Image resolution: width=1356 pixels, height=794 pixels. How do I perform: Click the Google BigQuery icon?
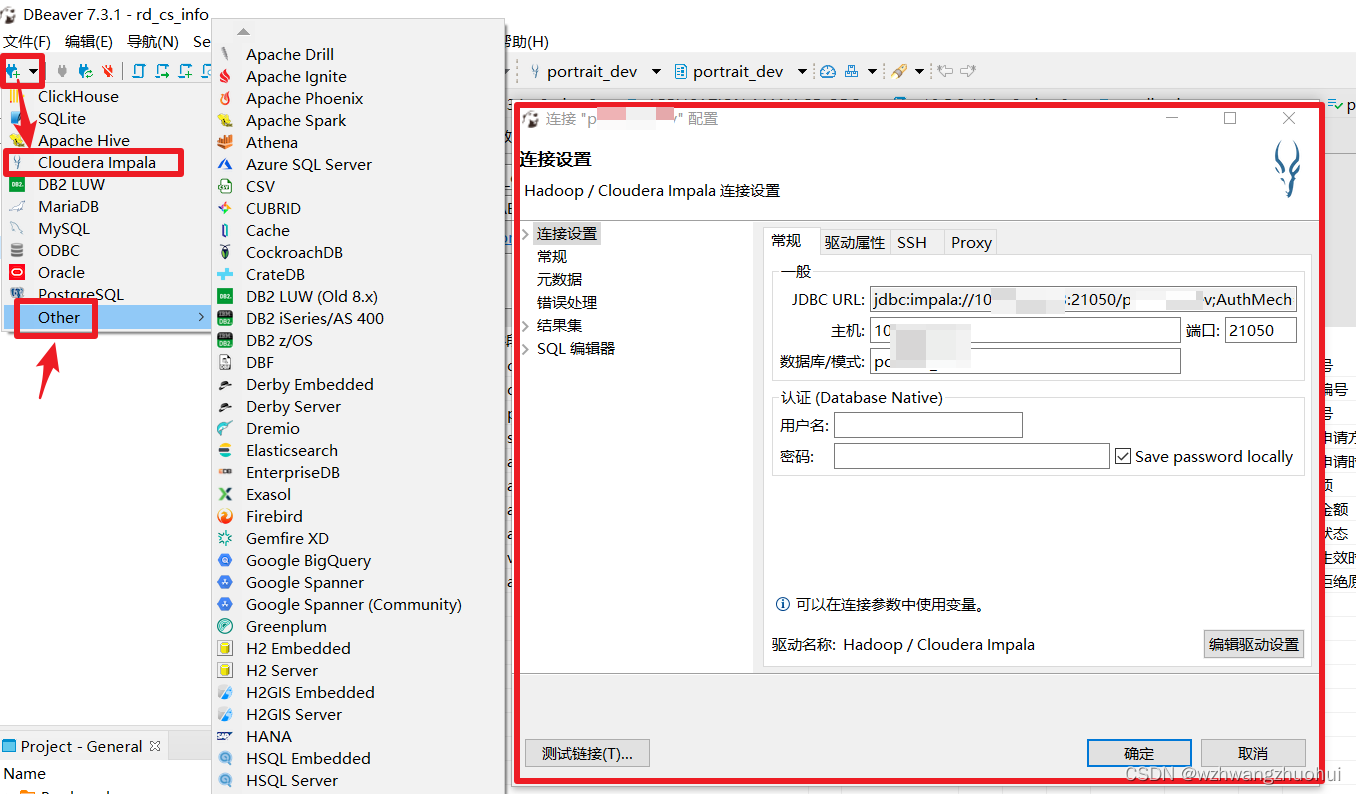tap(226, 560)
